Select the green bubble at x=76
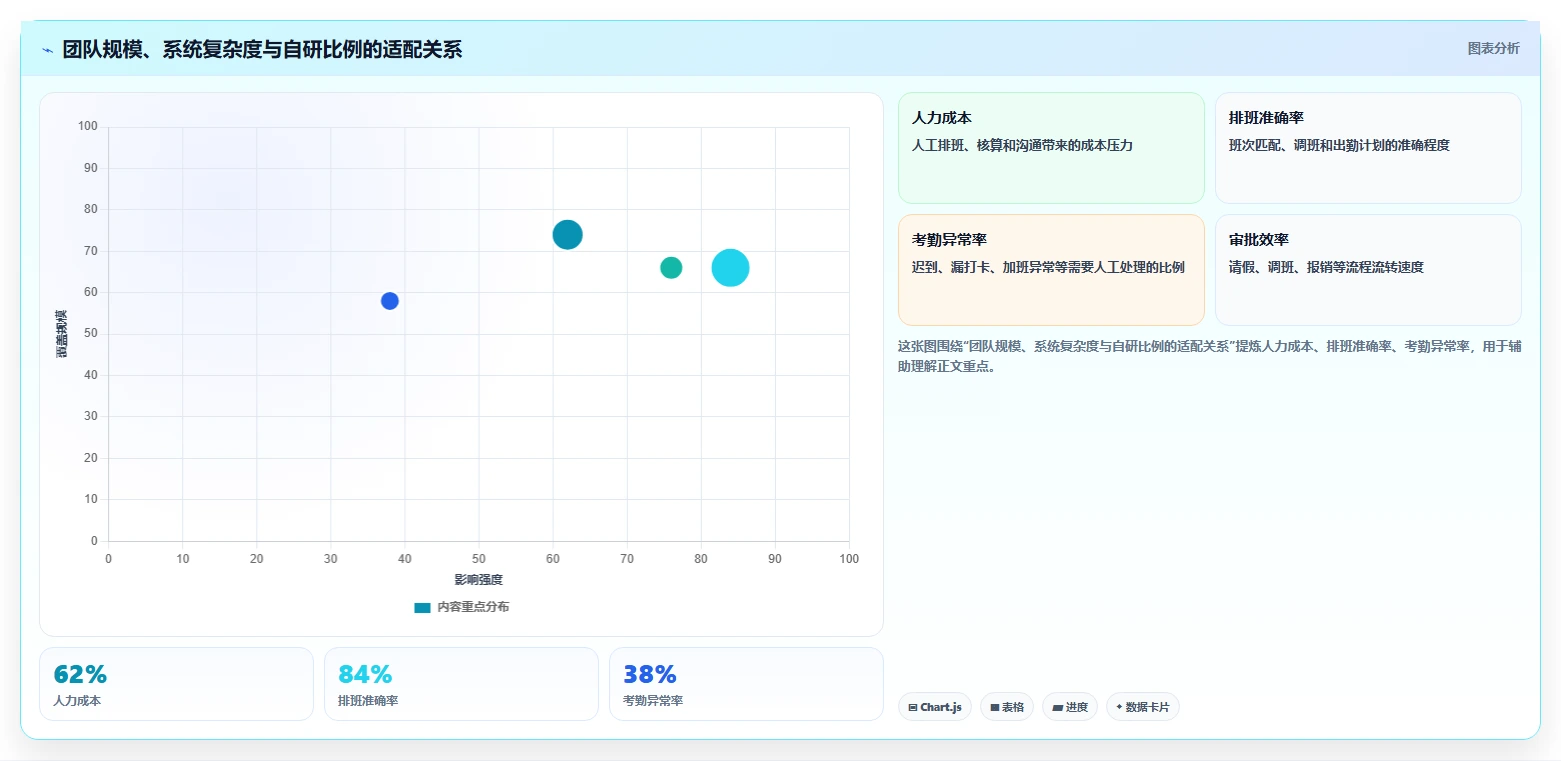Screen dimensions: 1561x761 pos(671,267)
